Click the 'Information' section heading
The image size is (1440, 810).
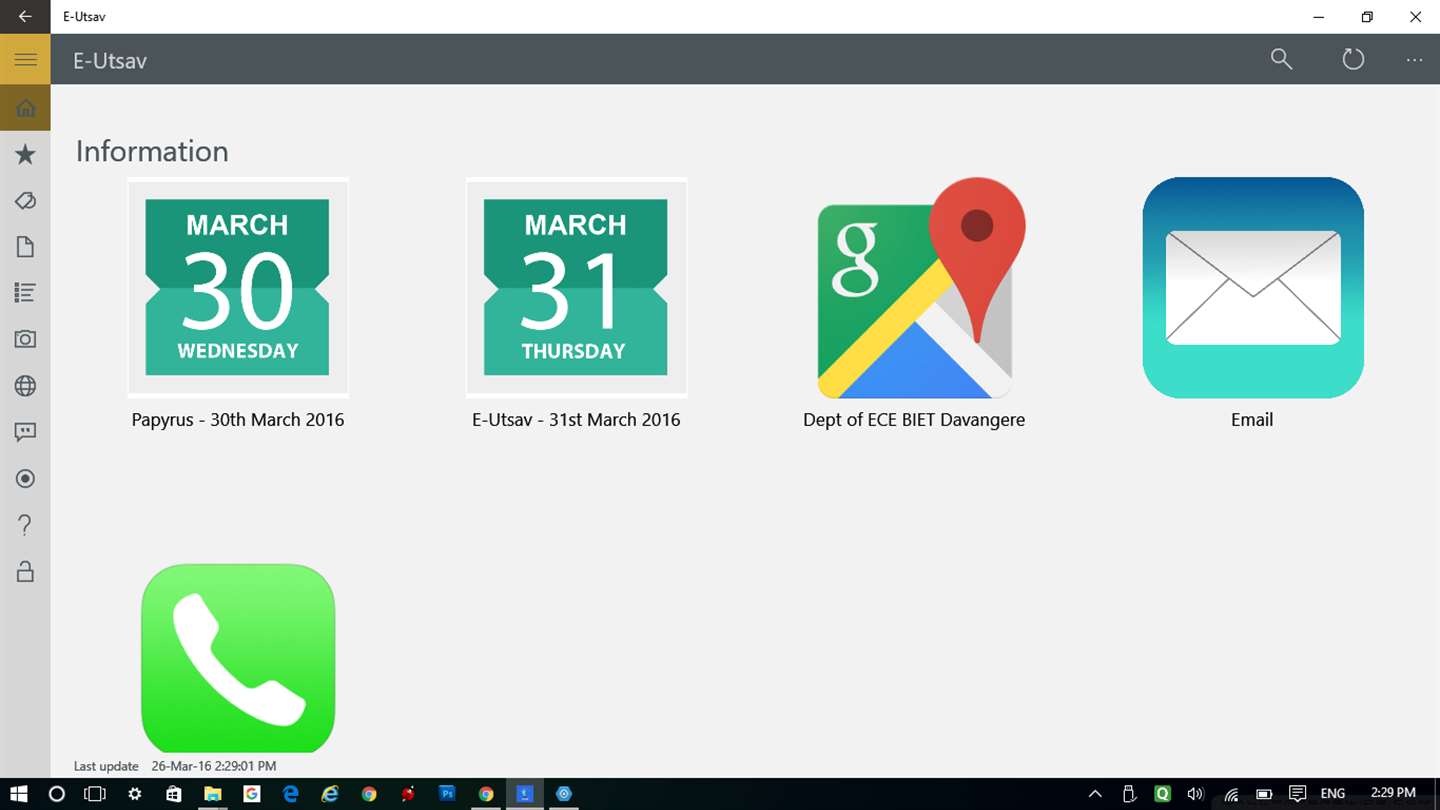point(152,151)
